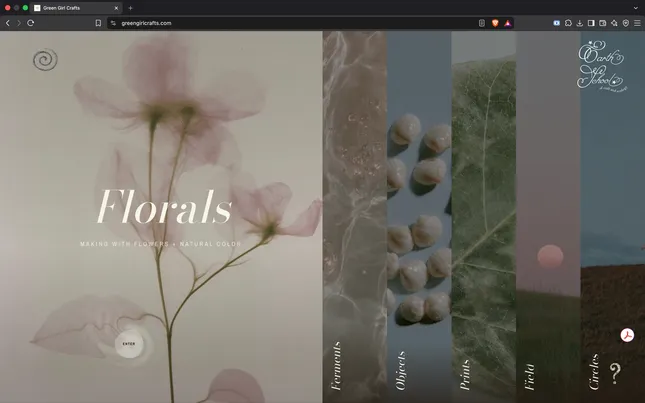Open a new tab with plus button
This screenshot has width=645, height=403.
pos(130,8)
